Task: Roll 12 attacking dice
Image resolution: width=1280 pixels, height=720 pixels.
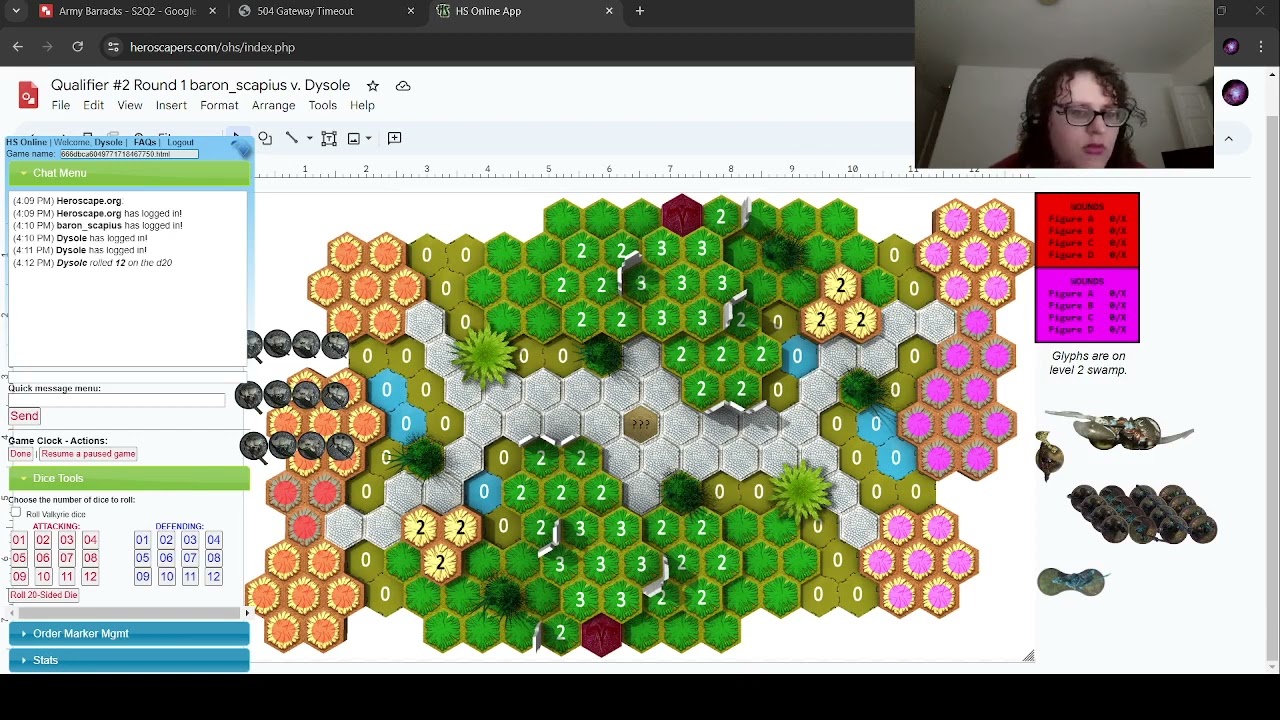Action: [x=90, y=576]
